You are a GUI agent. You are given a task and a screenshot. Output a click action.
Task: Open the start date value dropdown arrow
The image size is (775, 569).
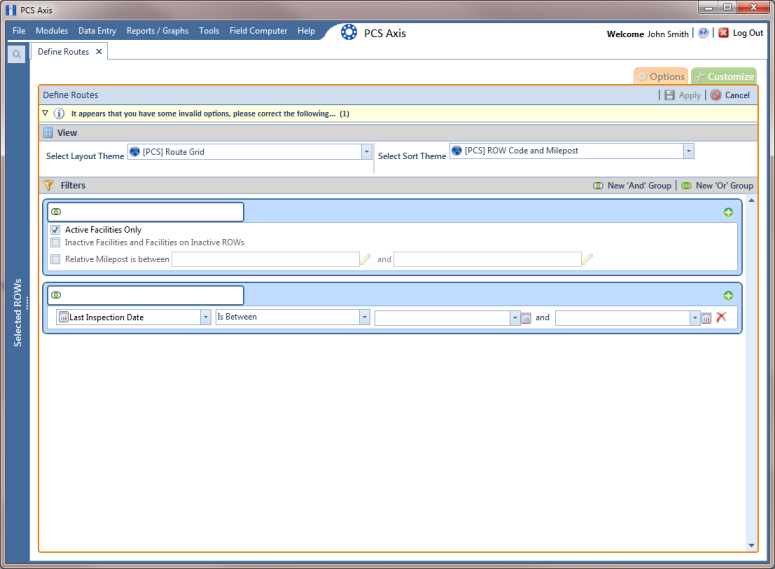click(x=515, y=318)
